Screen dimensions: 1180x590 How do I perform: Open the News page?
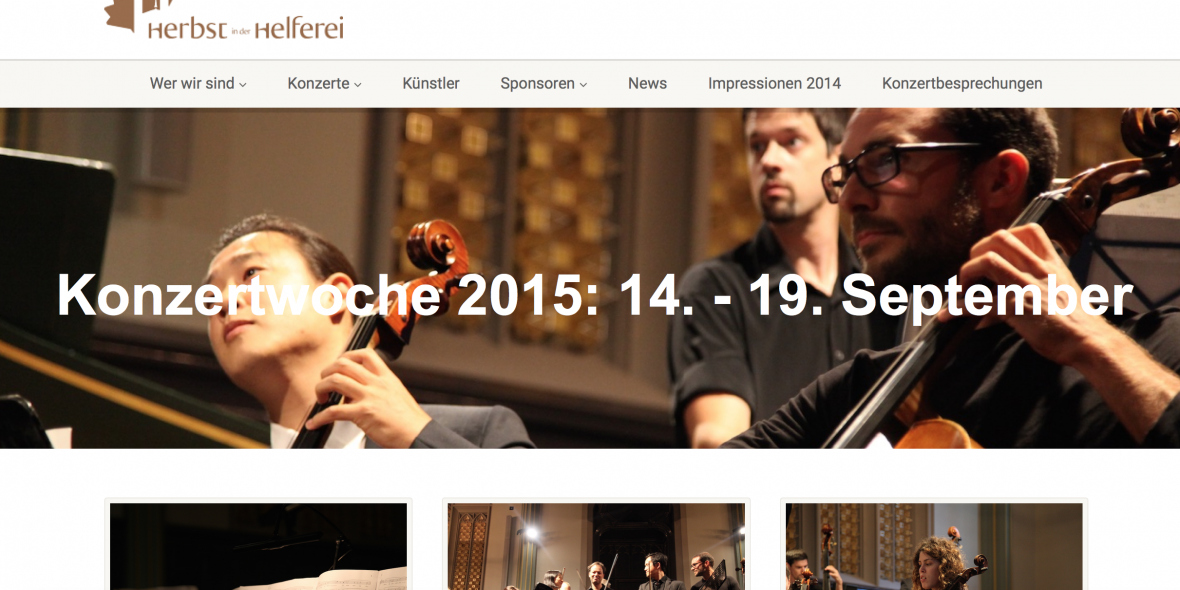pyautogui.click(x=647, y=84)
